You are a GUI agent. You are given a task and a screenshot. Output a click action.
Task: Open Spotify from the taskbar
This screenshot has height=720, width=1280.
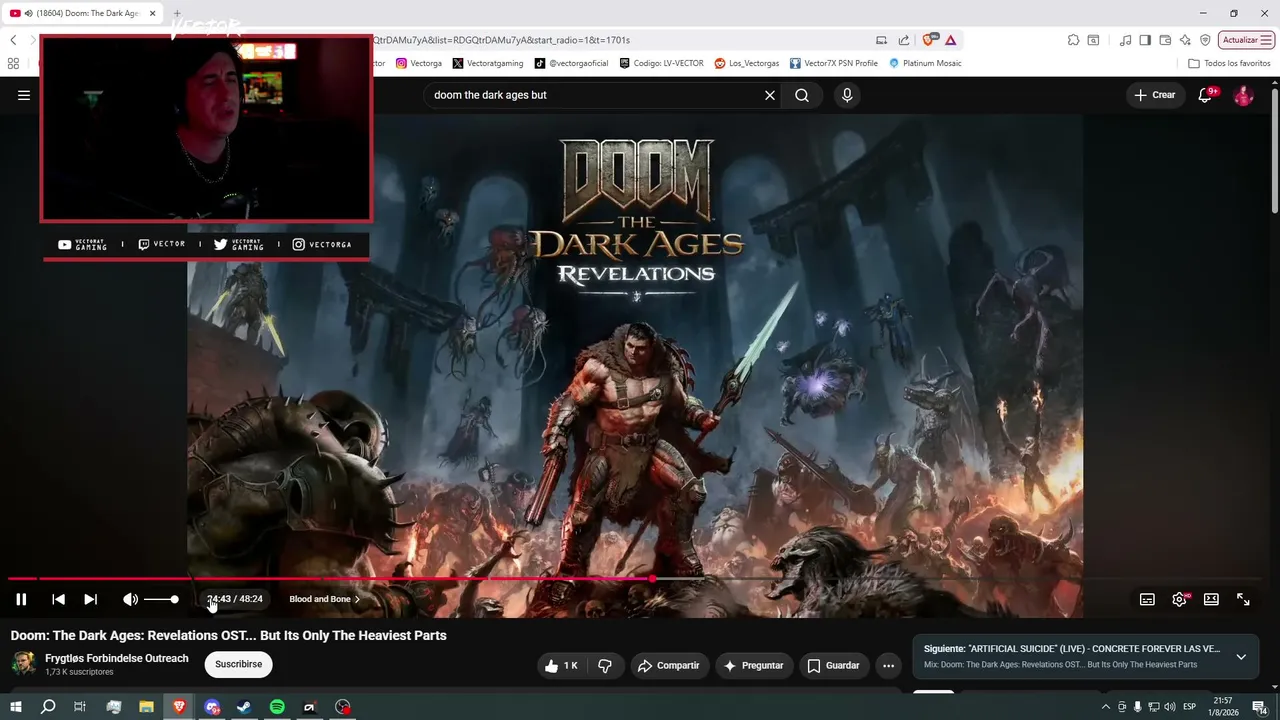[277, 707]
